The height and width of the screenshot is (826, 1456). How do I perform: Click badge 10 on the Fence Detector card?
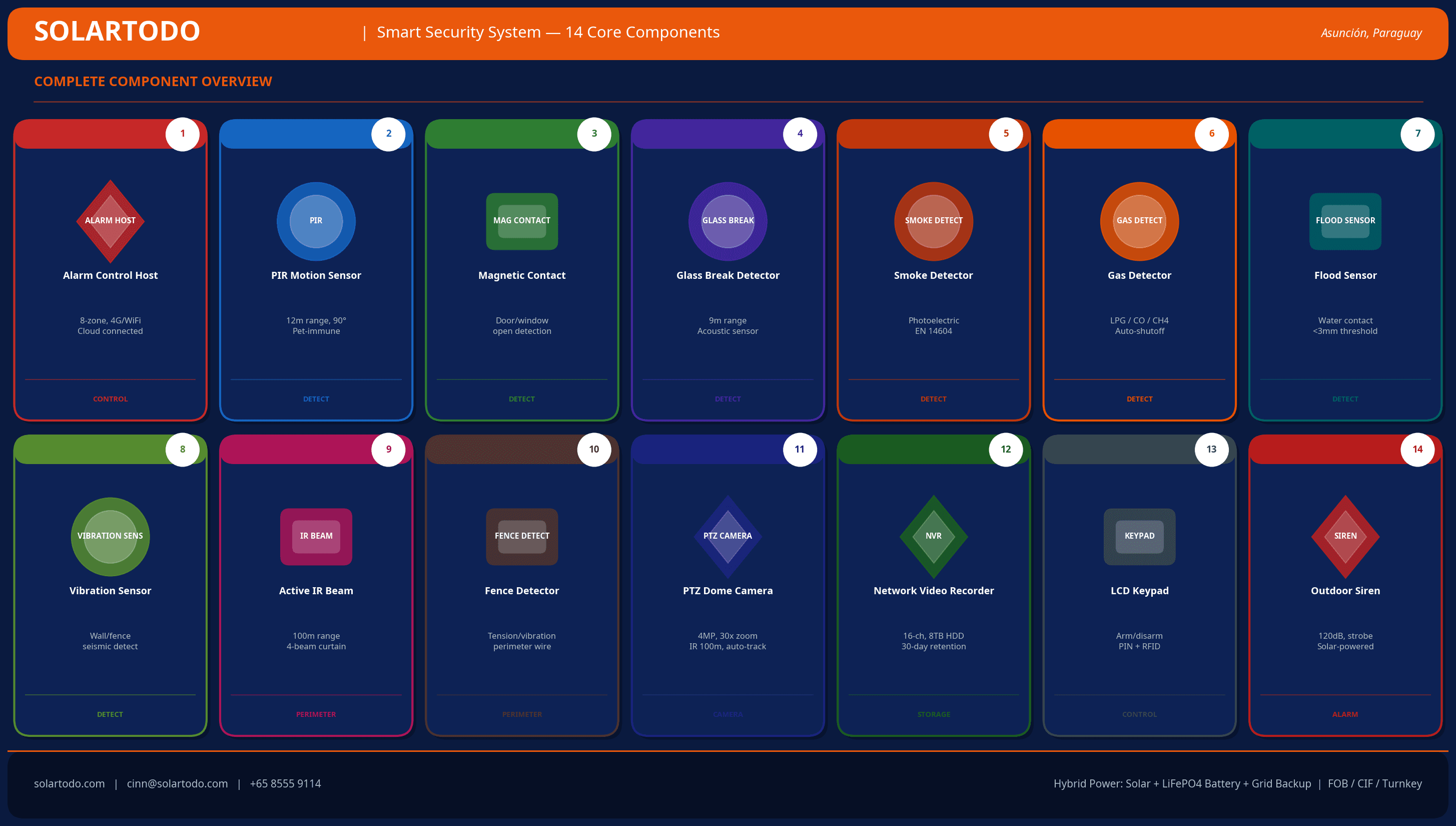(594, 450)
